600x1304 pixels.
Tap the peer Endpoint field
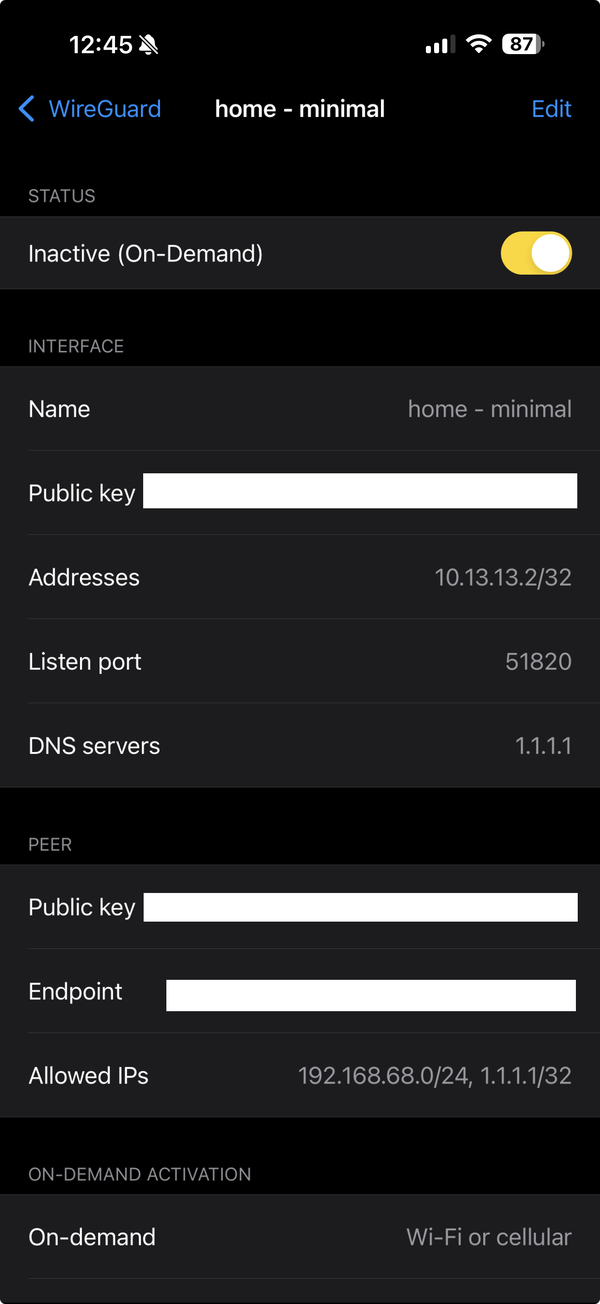pyautogui.click(x=370, y=995)
